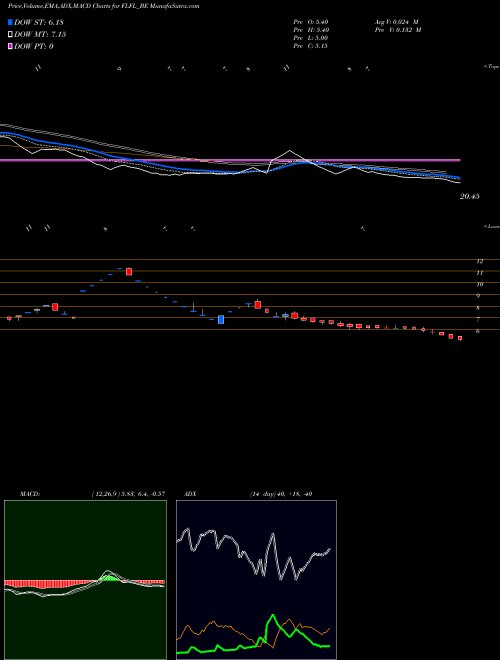Viewport: 500px width, 660px height.
Task: Click the 20.45 value beside EMA lines
Action: click(x=470, y=196)
